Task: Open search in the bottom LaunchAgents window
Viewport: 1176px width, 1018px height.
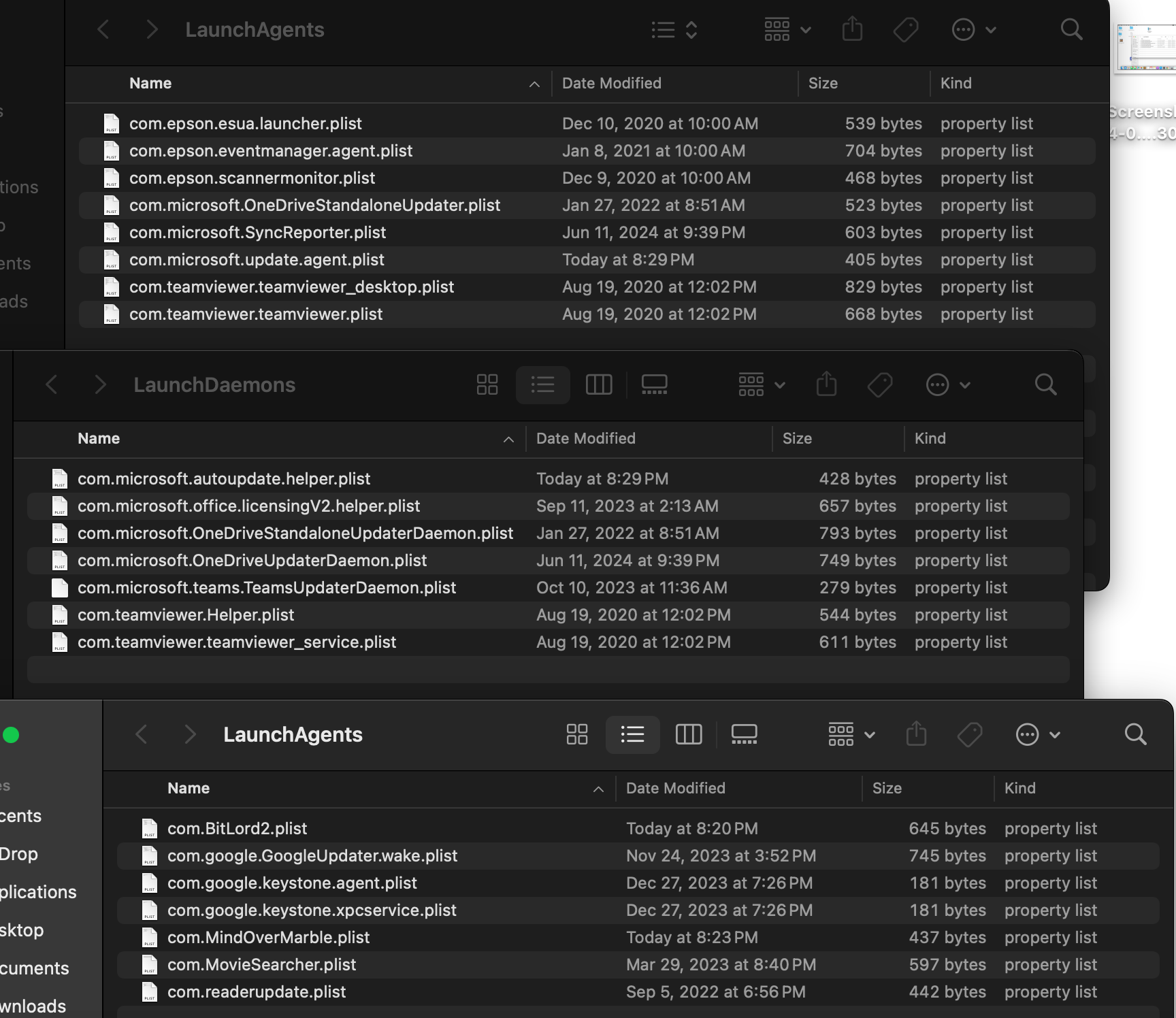Action: (1135, 734)
